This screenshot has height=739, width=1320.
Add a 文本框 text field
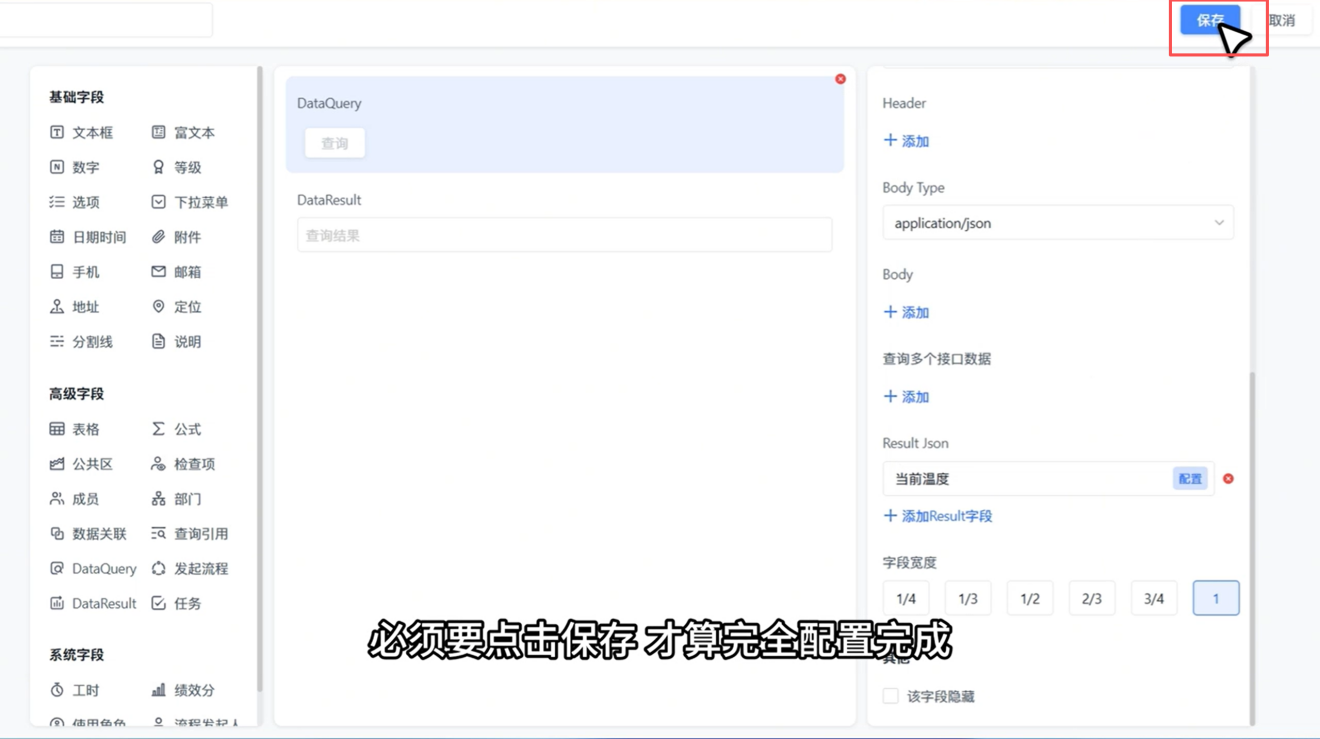click(81, 132)
